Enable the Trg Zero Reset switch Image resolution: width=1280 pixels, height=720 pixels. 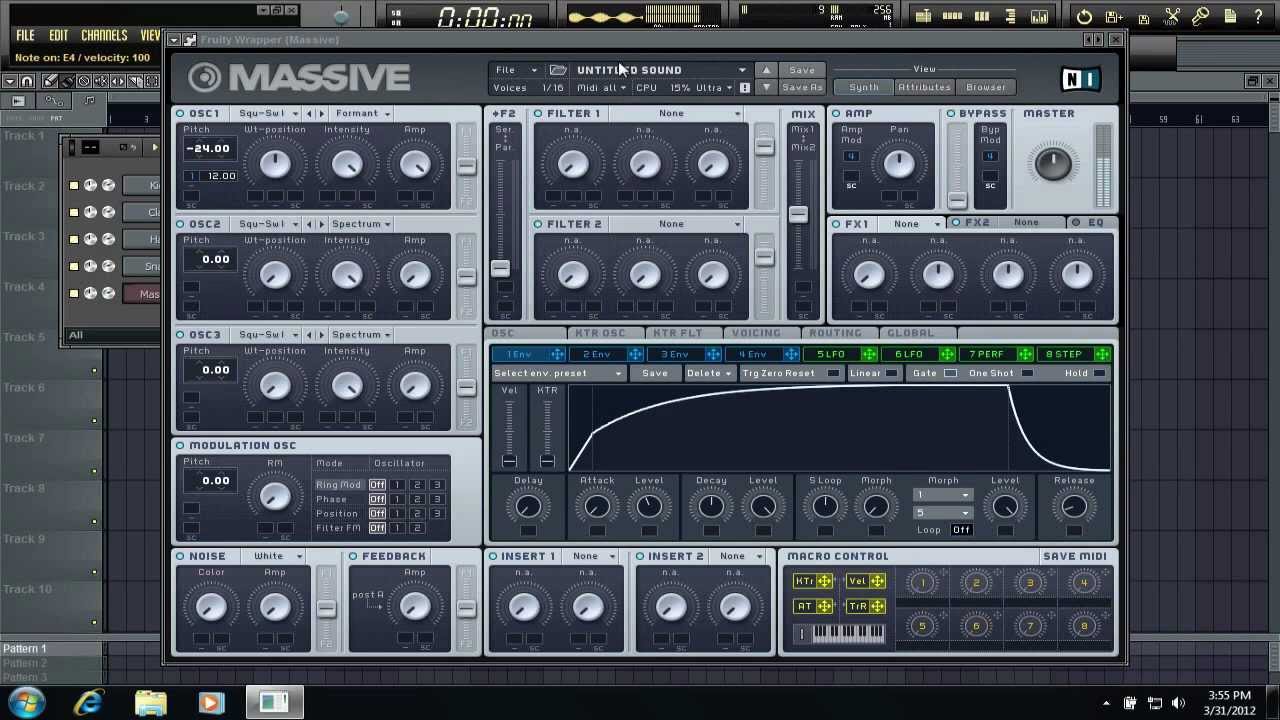(833, 373)
